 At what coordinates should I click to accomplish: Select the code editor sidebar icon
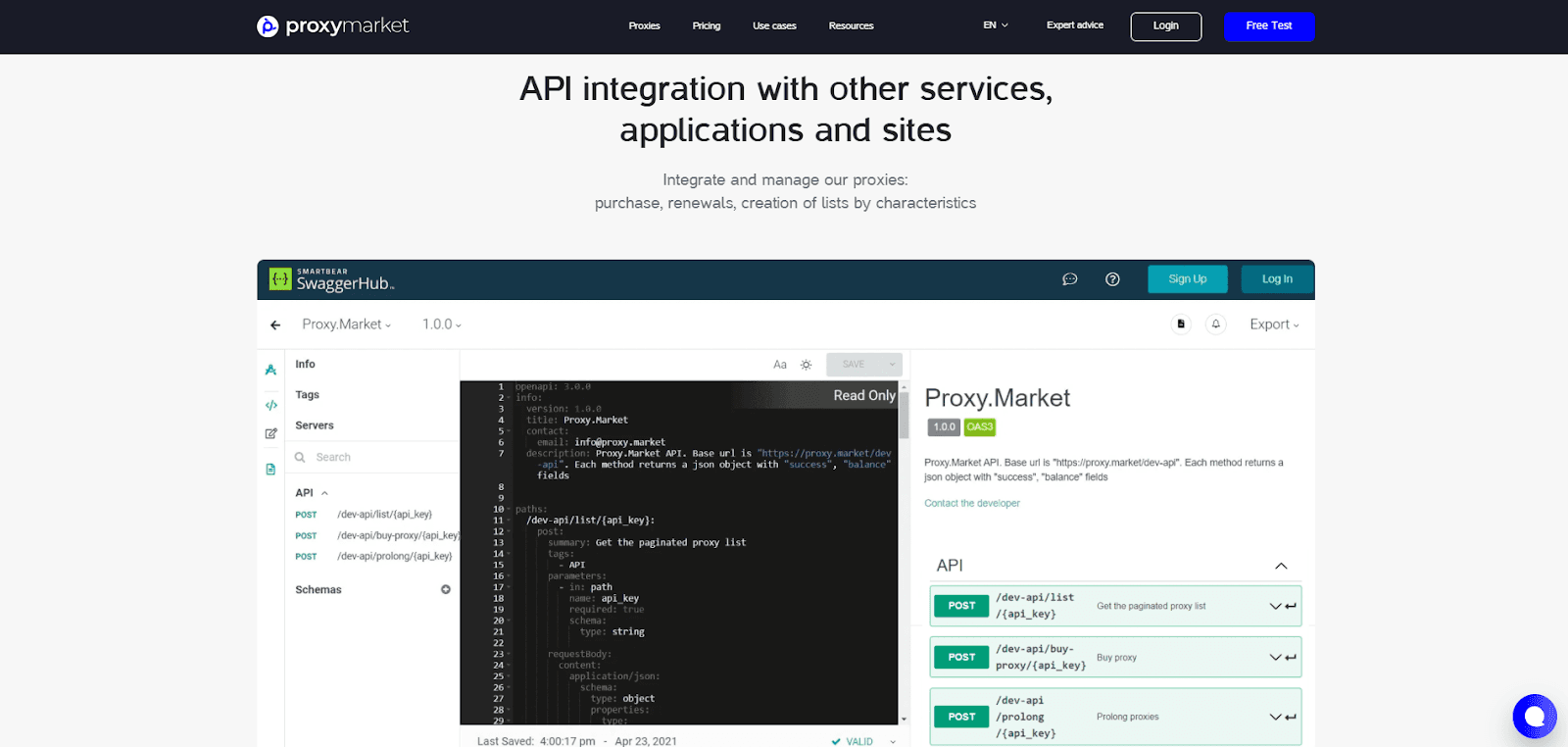pos(270,405)
